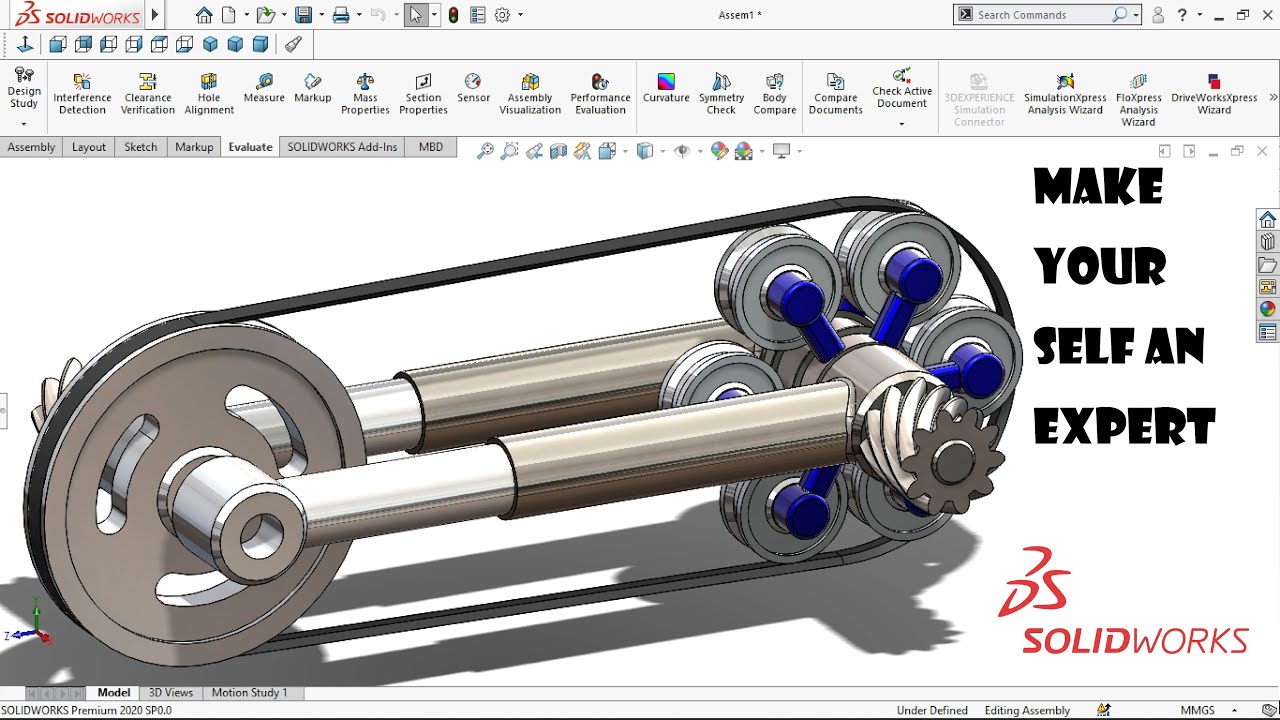The image size is (1280, 720).
Task: Open SOLIDWORKS Resources home in task pane
Action: (1267, 219)
